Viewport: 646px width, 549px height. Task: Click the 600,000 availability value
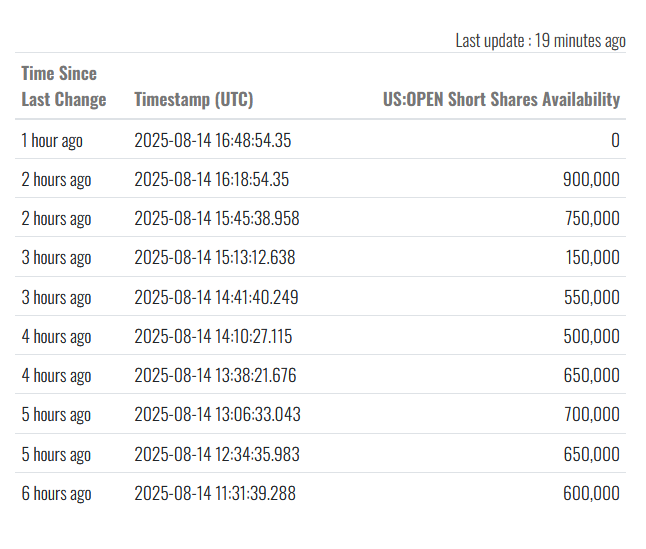591,493
